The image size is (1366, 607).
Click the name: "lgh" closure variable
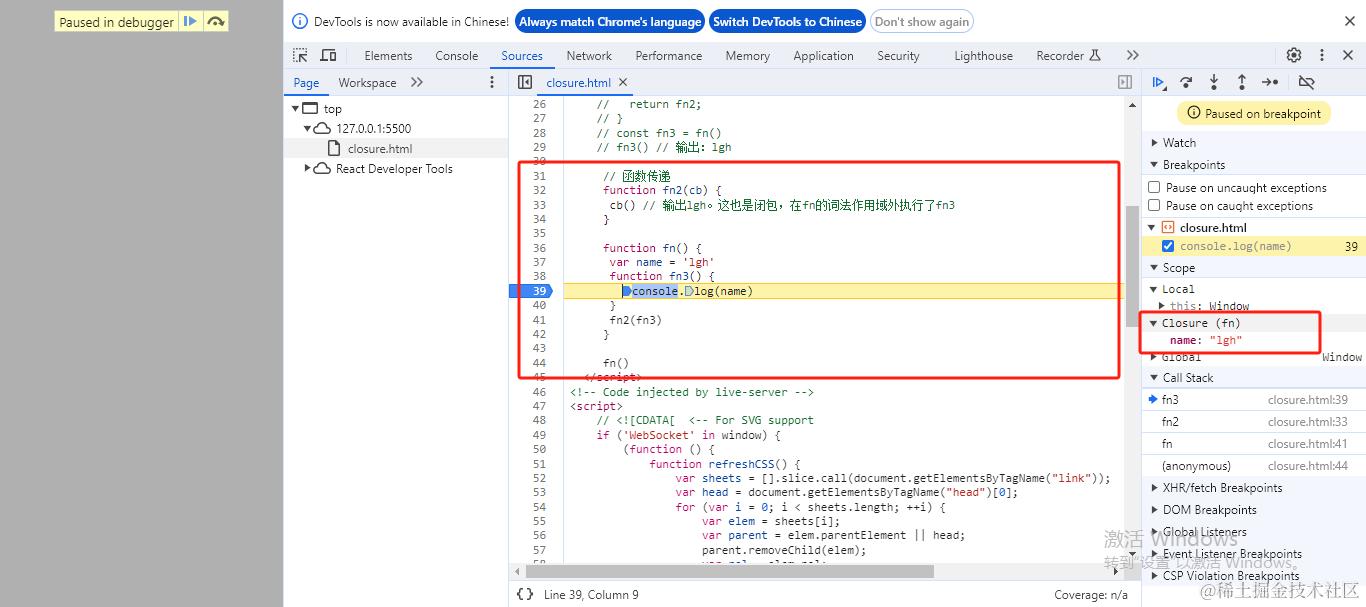coord(1206,340)
